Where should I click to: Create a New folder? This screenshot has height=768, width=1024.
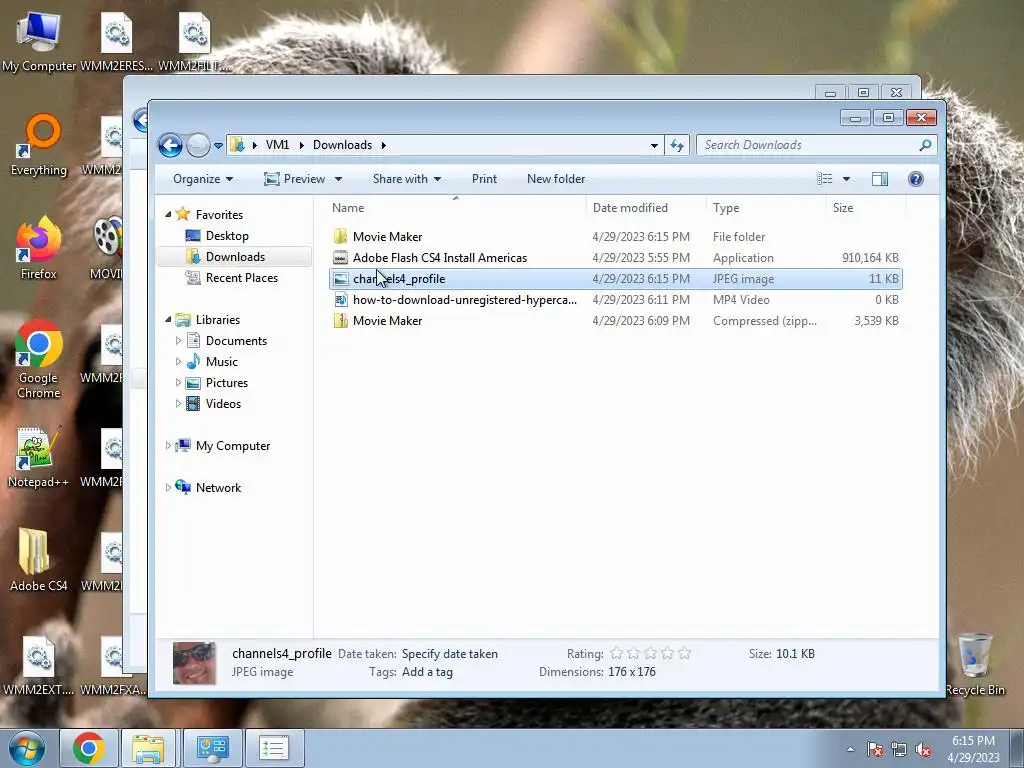pos(556,179)
